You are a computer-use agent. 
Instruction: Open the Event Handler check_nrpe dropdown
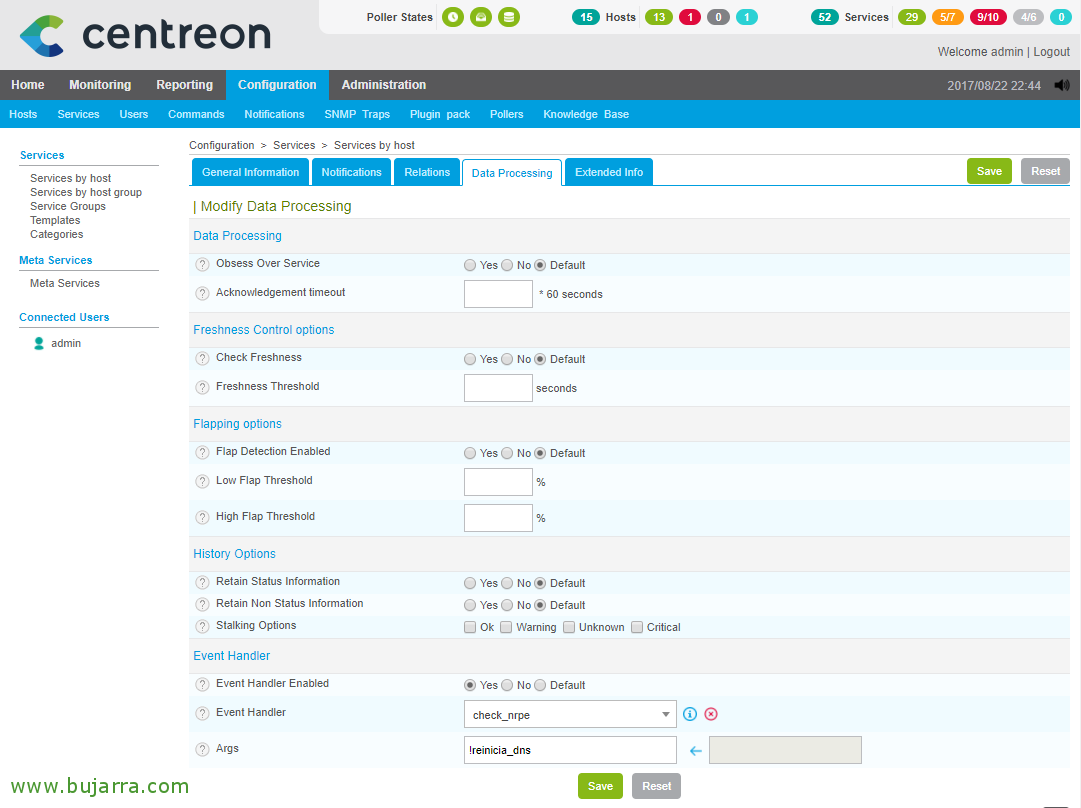(570, 714)
